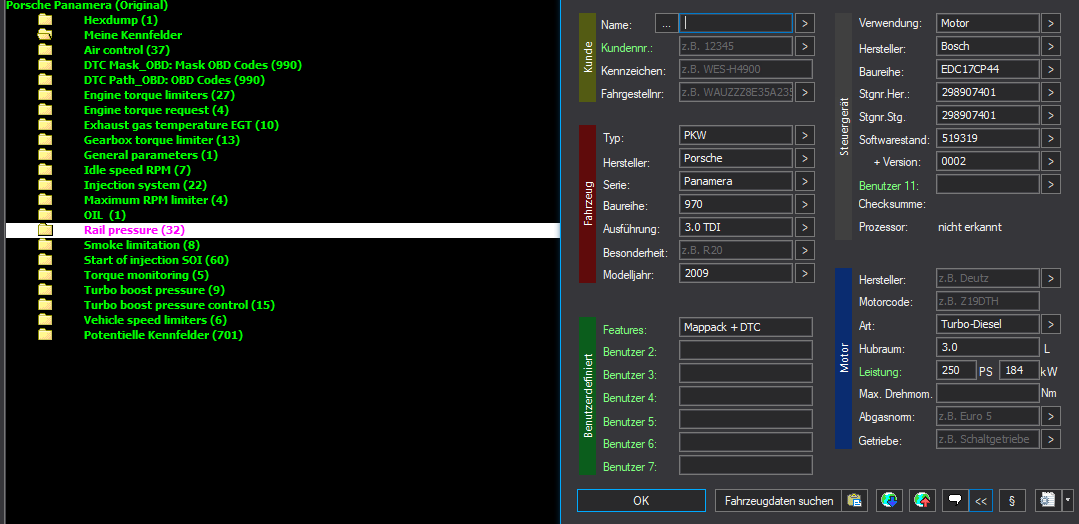Click the Ausführung field showing 3.0 TDI
Image resolution: width=1079 pixels, height=524 pixels.
pos(736,227)
